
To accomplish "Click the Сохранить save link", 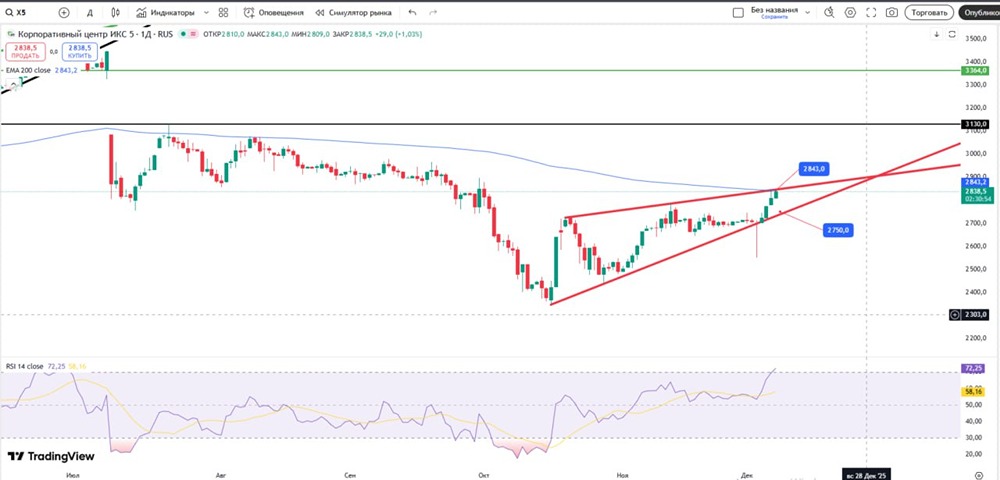I will (774, 17).
